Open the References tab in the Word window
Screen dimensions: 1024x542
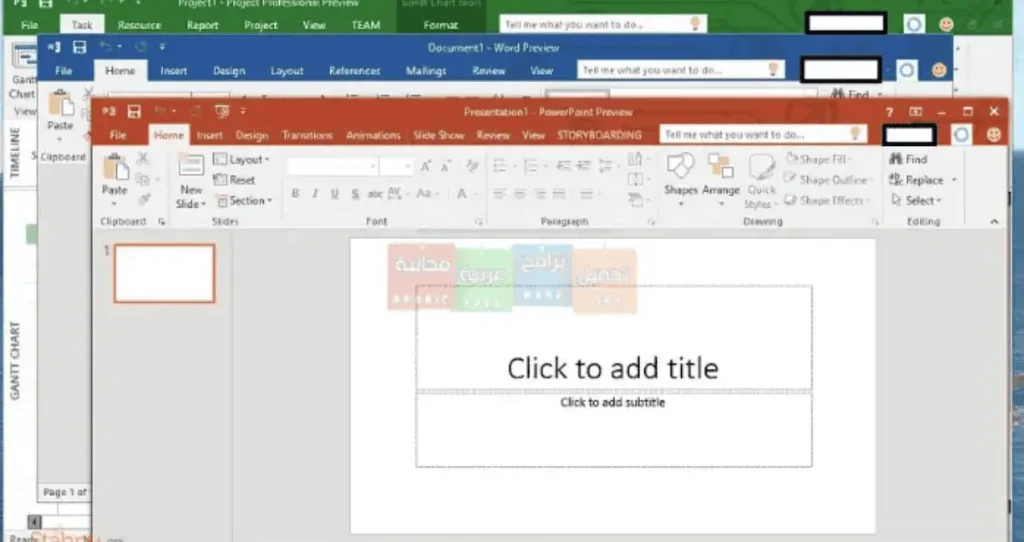(x=355, y=71)
